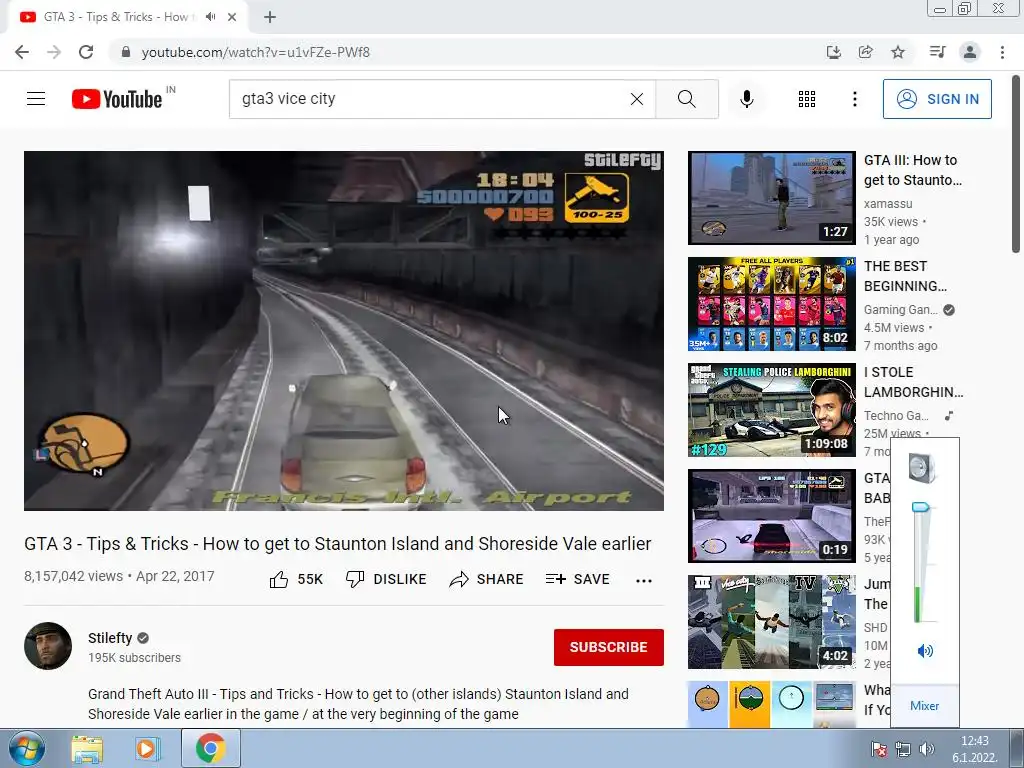Click the install/download icon in address bar
Image resolution: width=1024 pixels, height=768 pixels.
[x=833, y=52]
